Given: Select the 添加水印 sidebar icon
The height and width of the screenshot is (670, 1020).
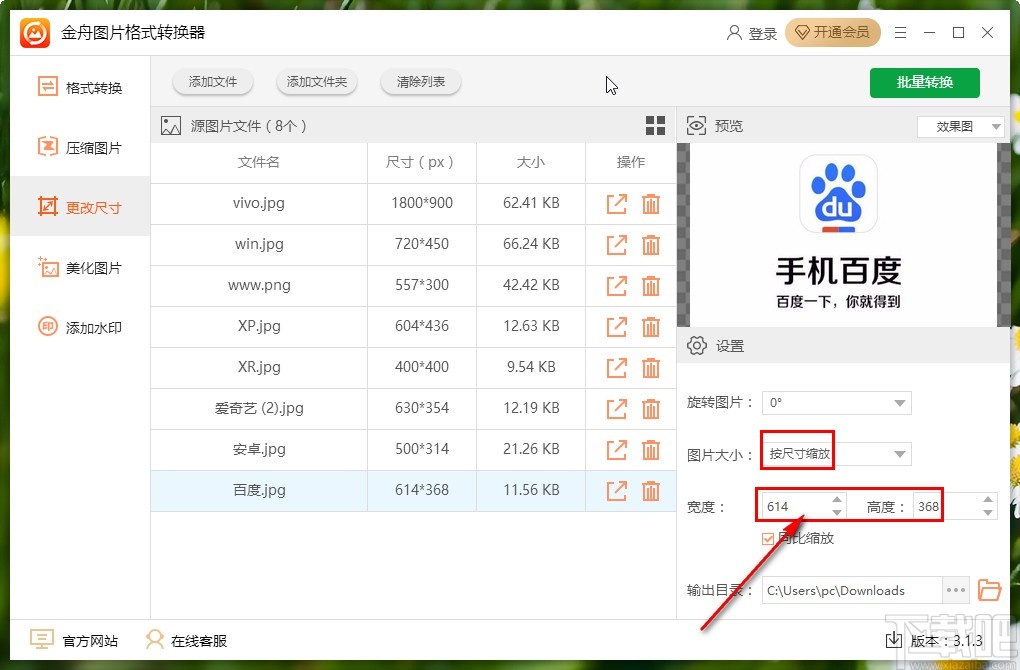Looking at the screenshot, I should click(x=47, y=327).
